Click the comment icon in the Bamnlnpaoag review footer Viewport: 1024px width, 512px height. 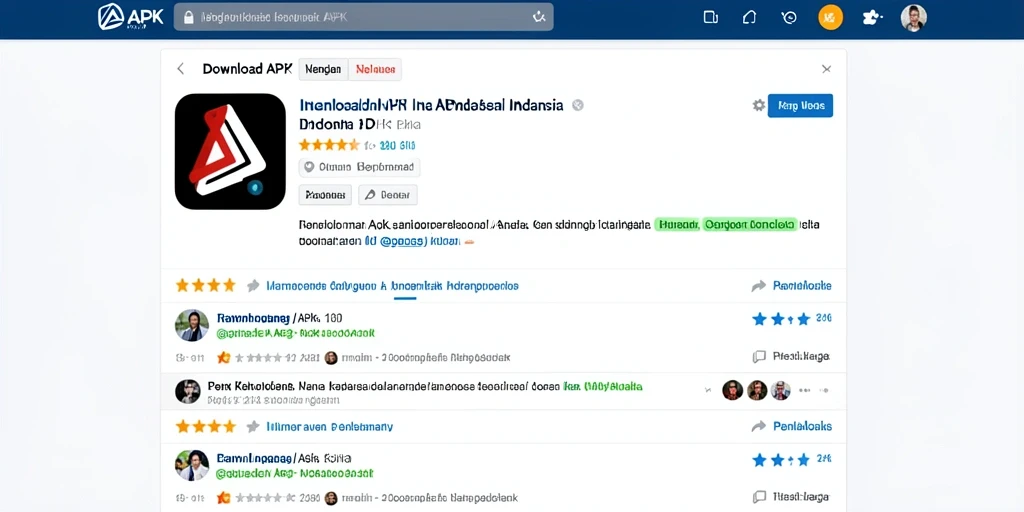(x=758, y=497)
